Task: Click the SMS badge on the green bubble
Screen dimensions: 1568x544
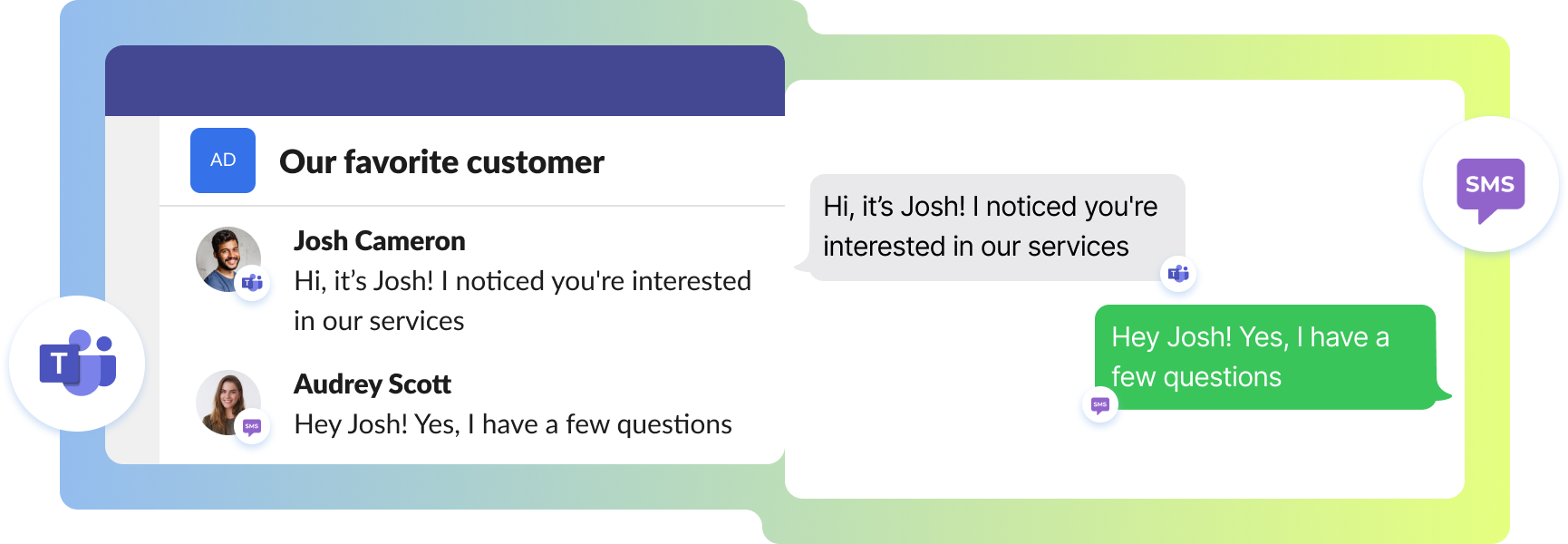Action: click(1100, 404)
